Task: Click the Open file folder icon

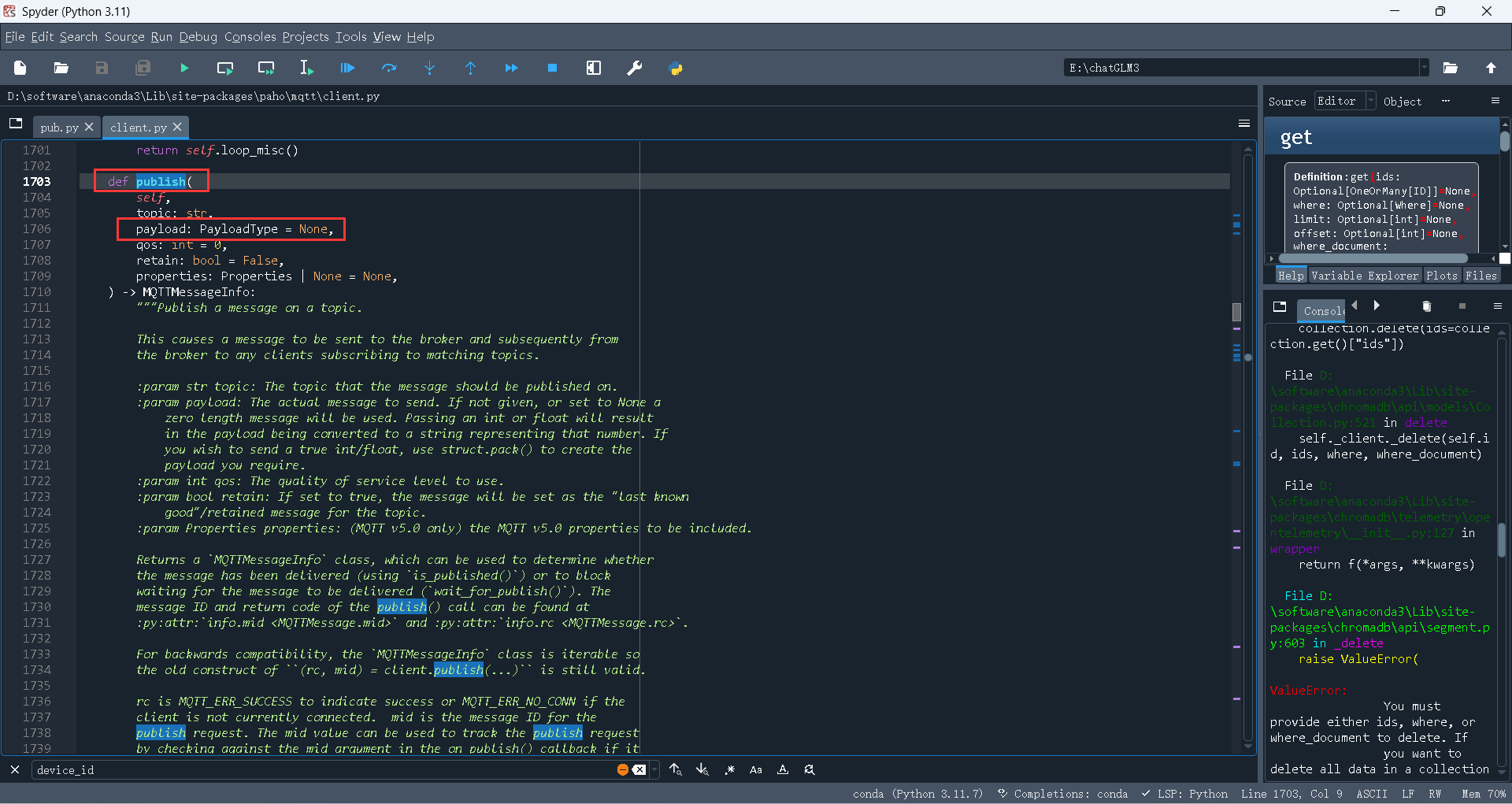Action: (x=61, y=69)
